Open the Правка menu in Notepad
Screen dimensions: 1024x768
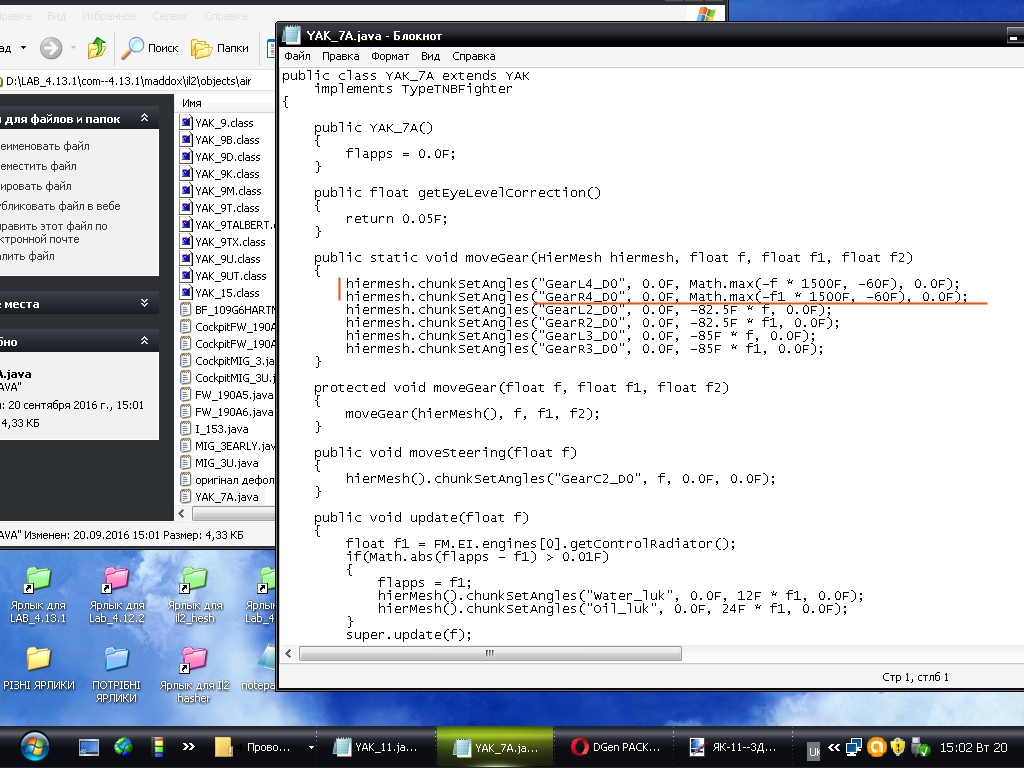click(341, 56)
